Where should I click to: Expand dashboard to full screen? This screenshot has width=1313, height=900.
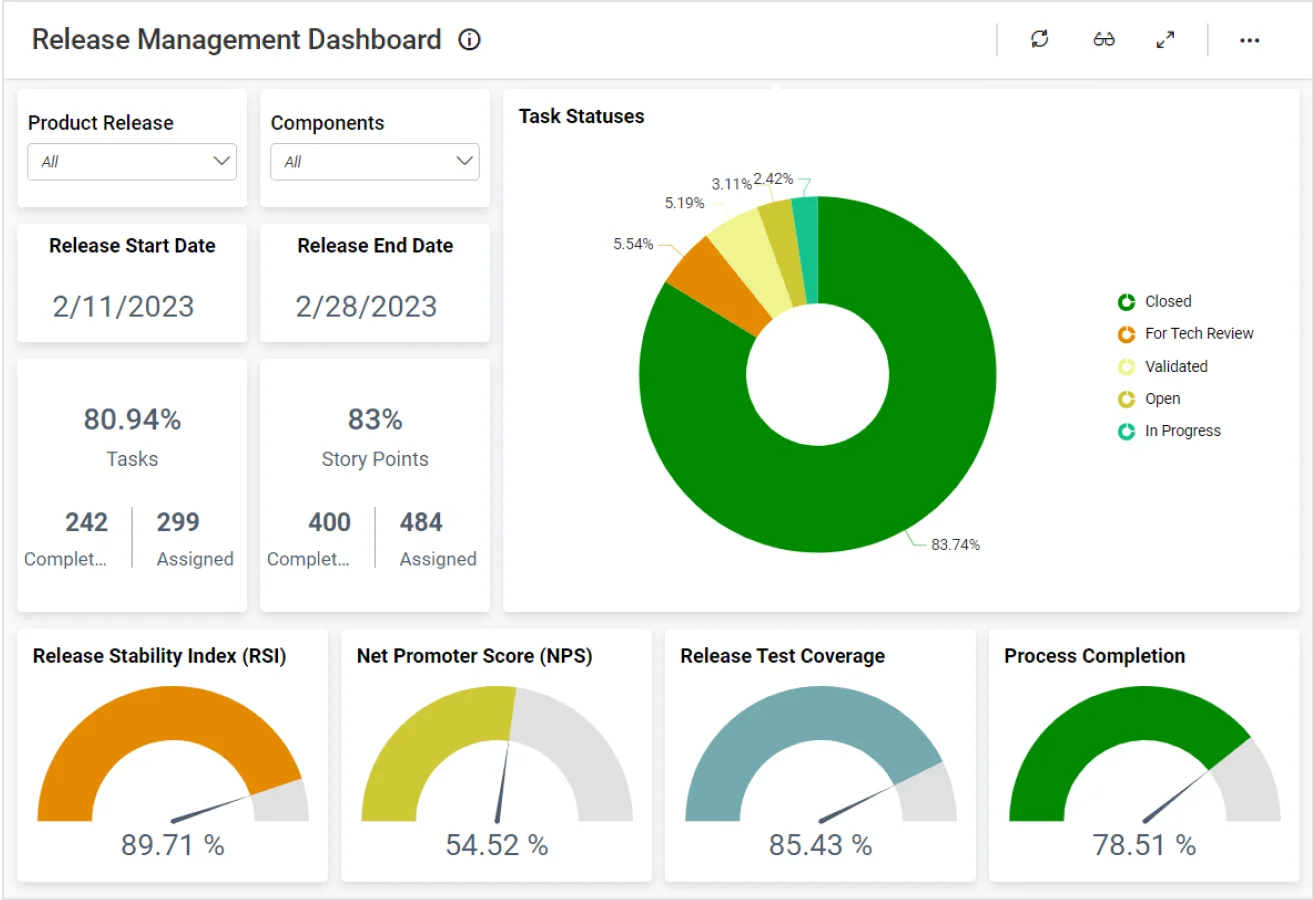(x=1165, y=39)
